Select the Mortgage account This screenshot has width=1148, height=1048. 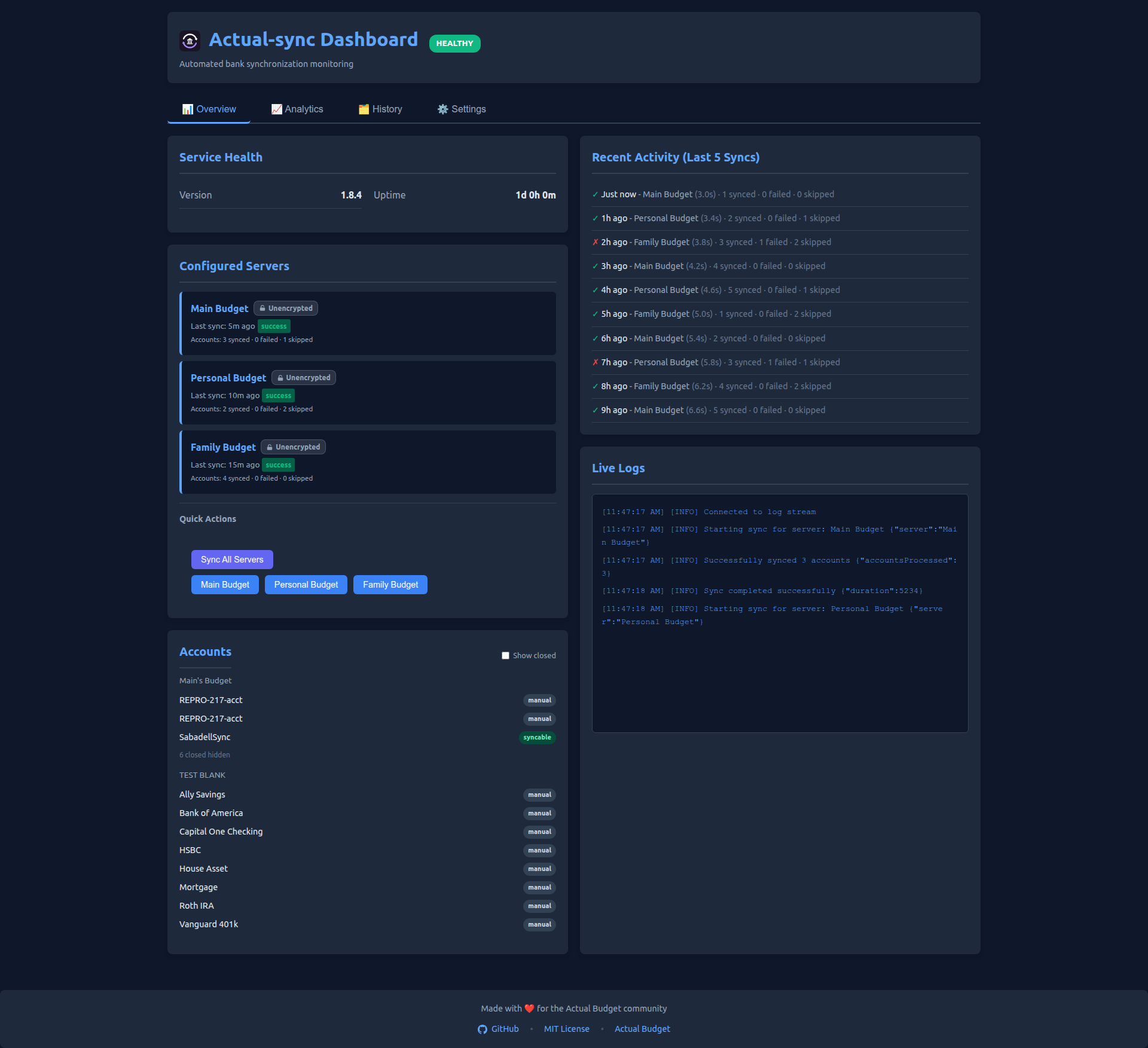(367, 887)
